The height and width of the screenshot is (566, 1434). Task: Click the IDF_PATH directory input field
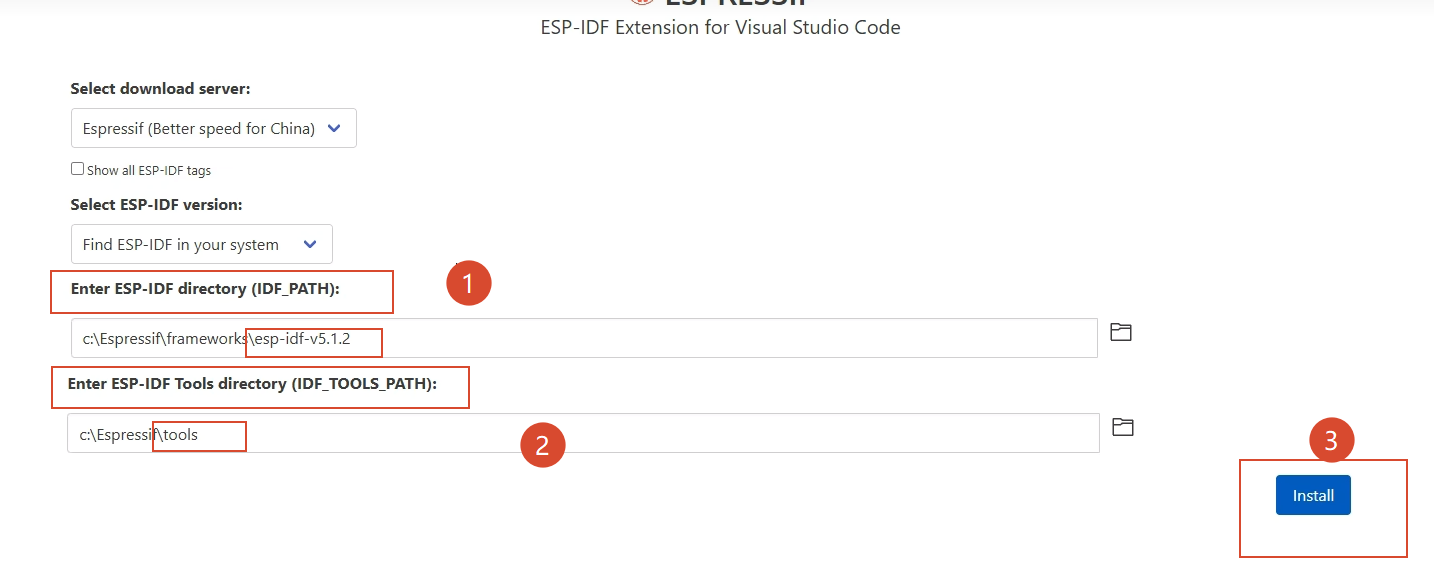[584, 338]
